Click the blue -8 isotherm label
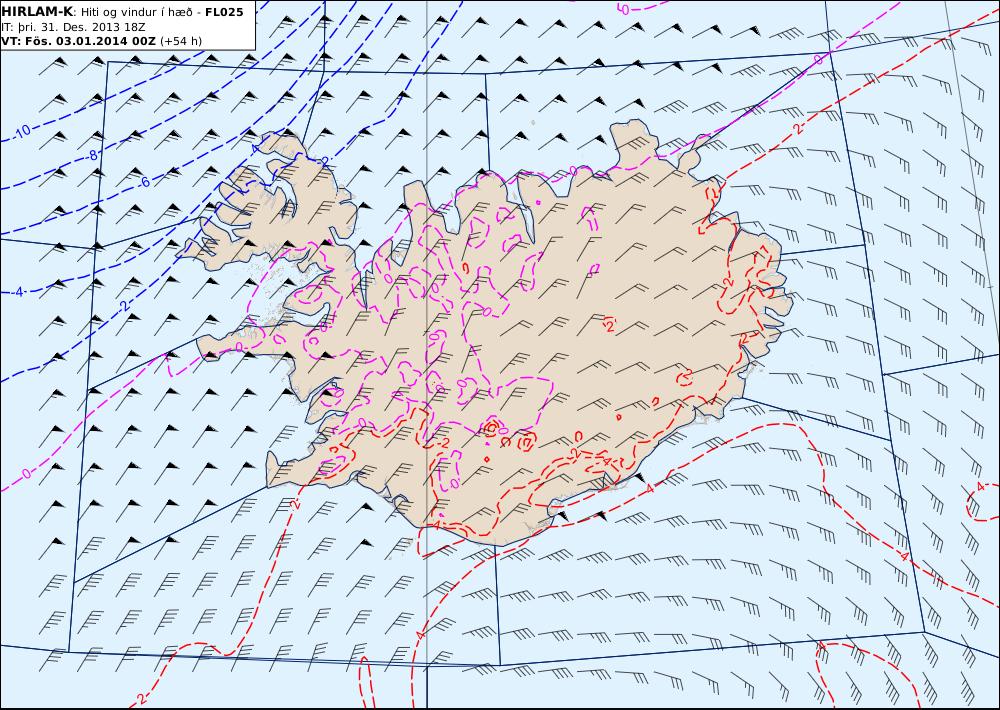This screenshot has height=710, width=1000. coord(93,155)
